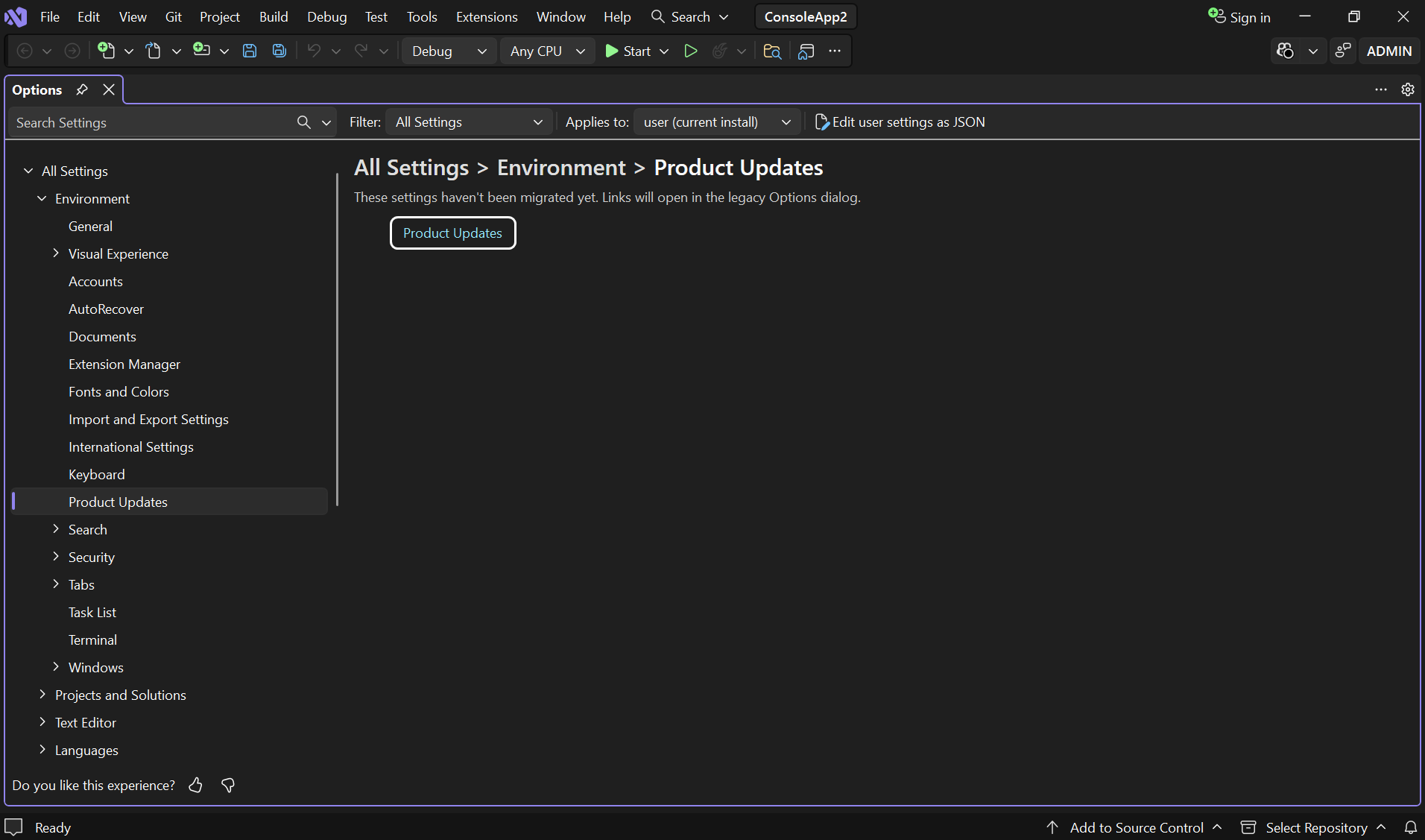This screenshot has width=1425, height=840.
Task: Undo the last action via toolbar
Action: click(314, 51)
